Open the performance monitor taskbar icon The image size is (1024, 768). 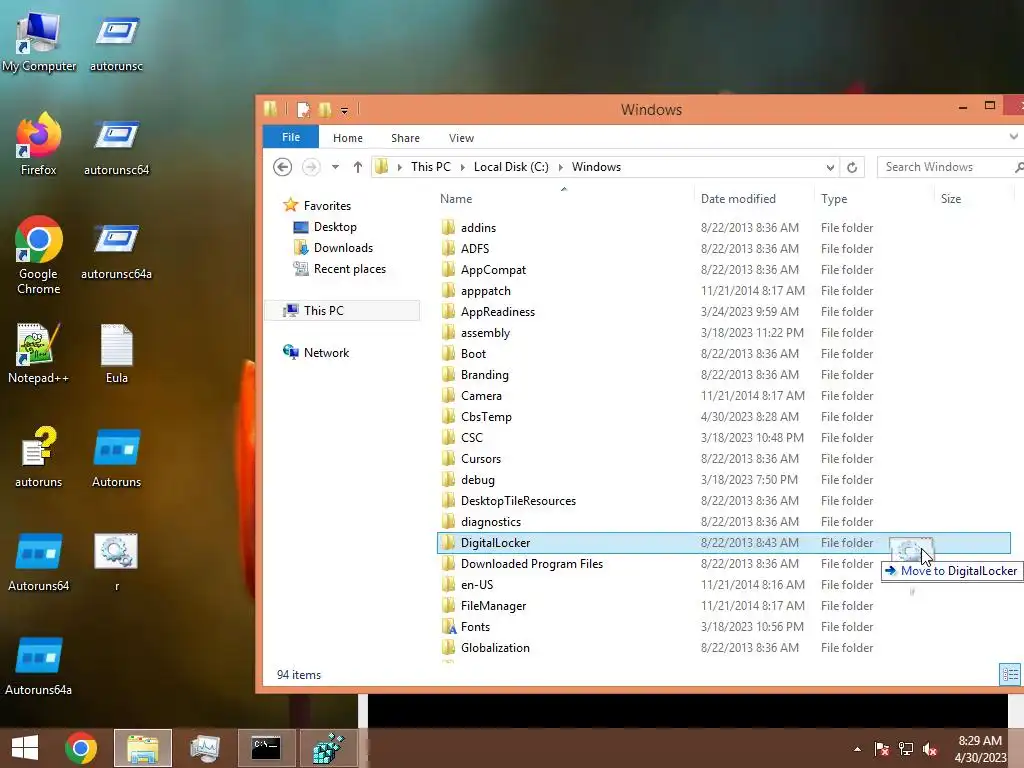click(x=204, y=748)
